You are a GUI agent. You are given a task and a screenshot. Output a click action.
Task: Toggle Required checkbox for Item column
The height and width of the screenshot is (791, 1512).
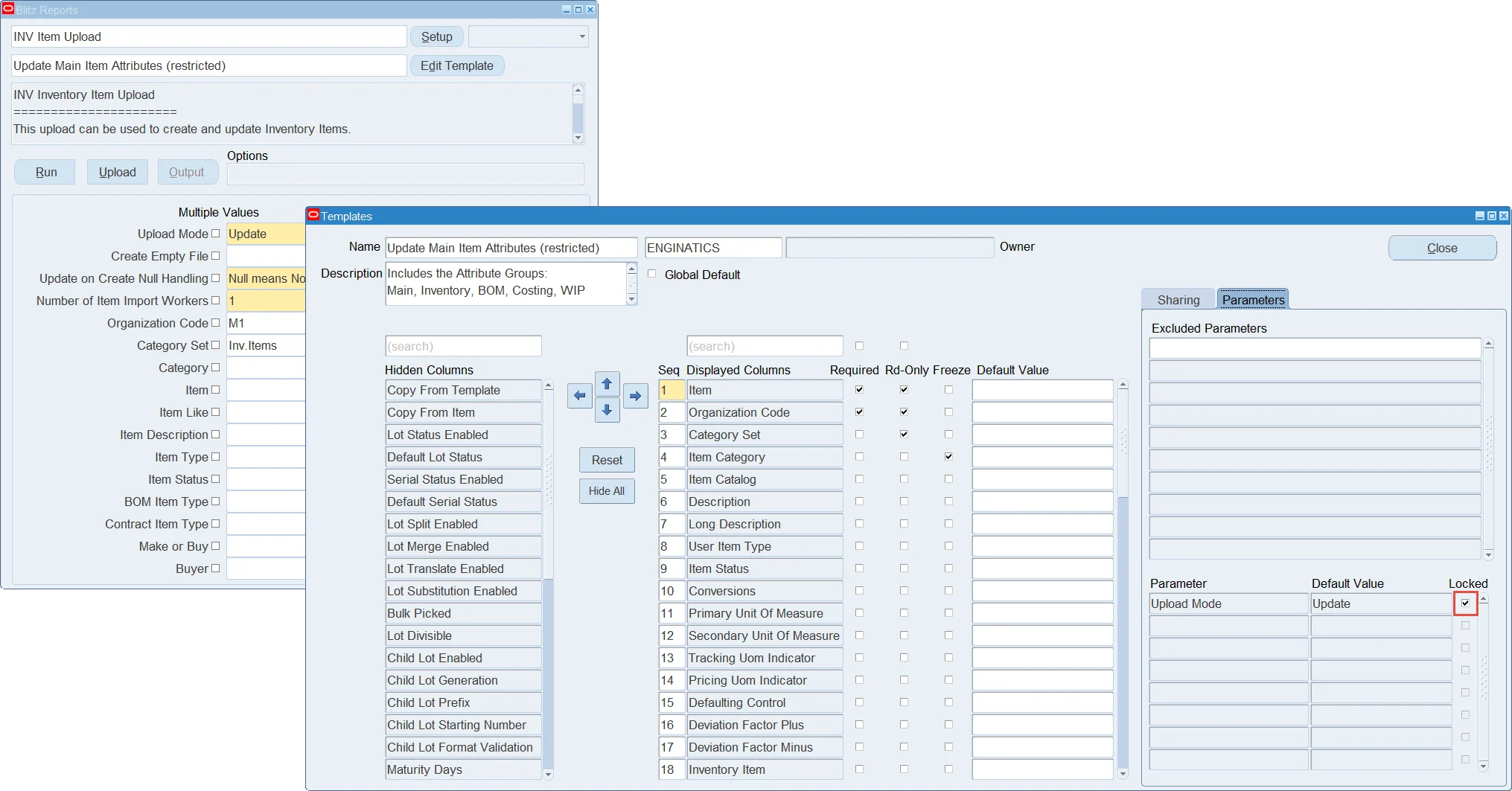(859, 390)
